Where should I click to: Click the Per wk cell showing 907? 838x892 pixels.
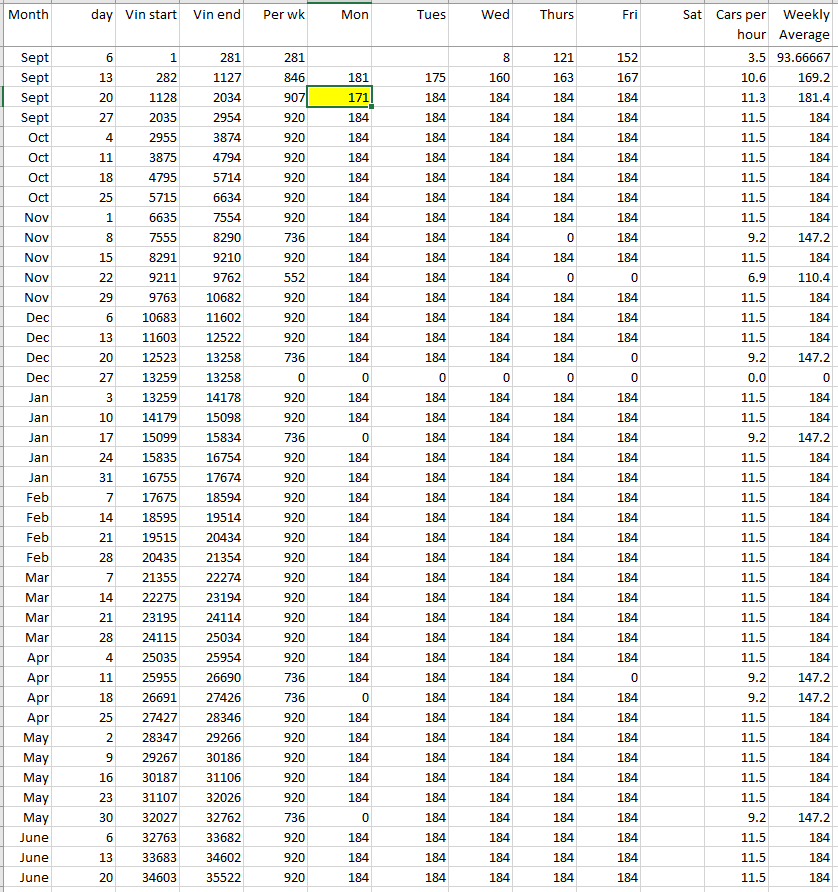point(277,98)
